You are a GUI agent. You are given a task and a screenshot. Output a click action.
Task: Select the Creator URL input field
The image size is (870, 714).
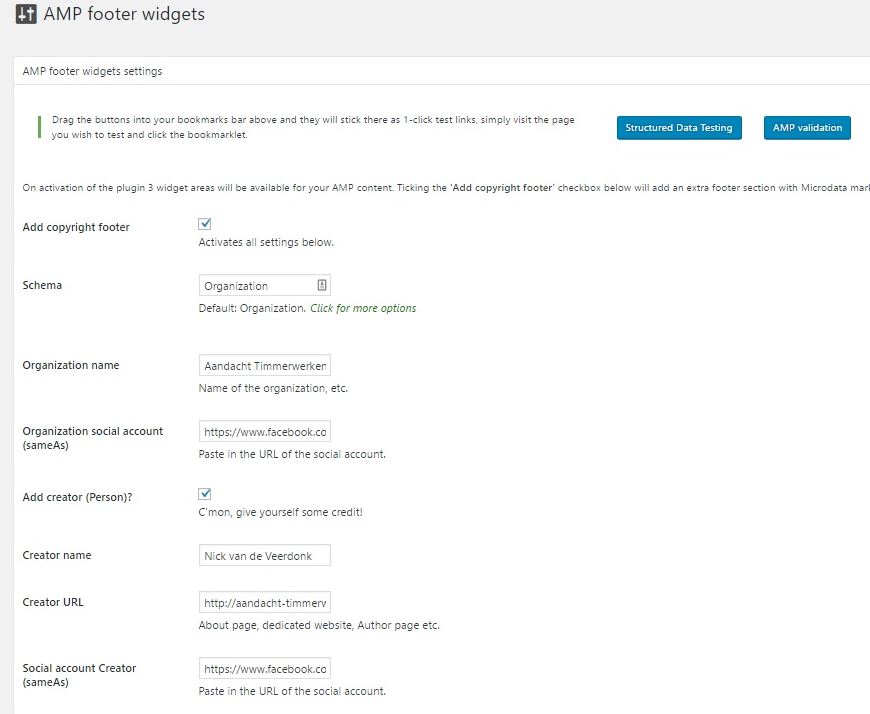click(x=265, y=602)
